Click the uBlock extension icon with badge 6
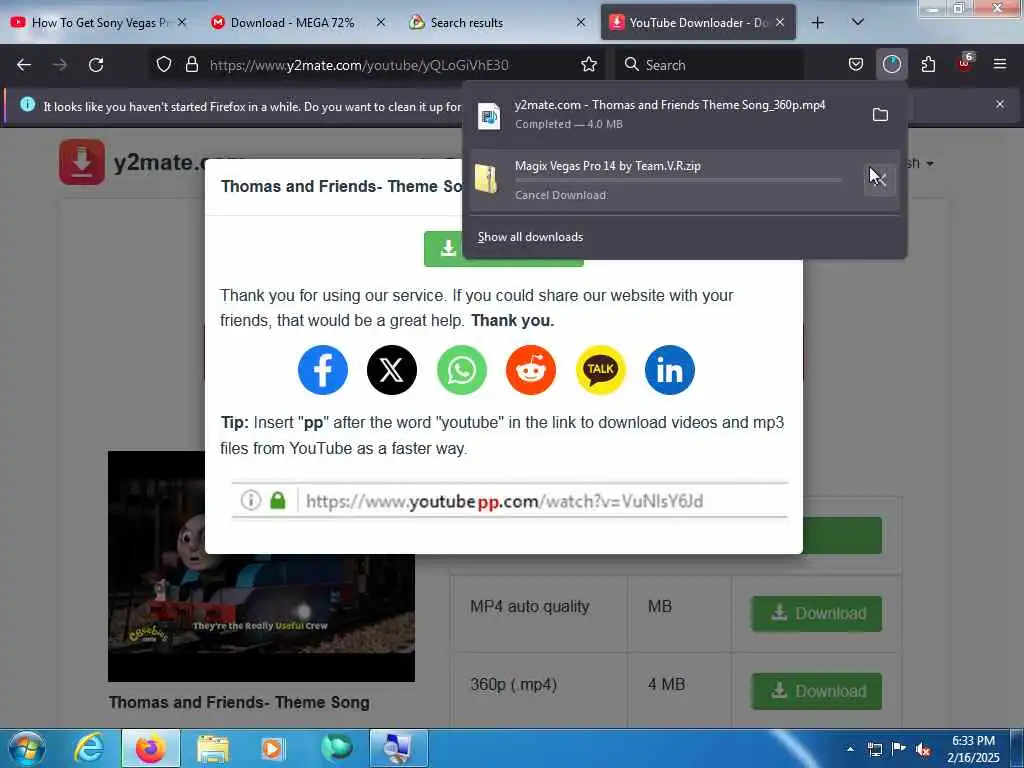The image size is (1024, 768). point(965,63)
